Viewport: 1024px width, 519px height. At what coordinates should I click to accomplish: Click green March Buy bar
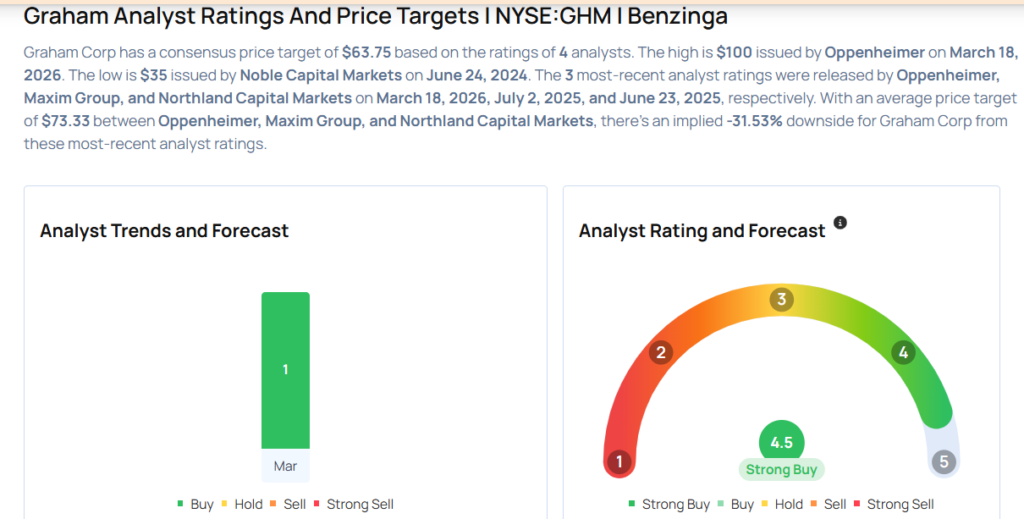tap(285, 370)
